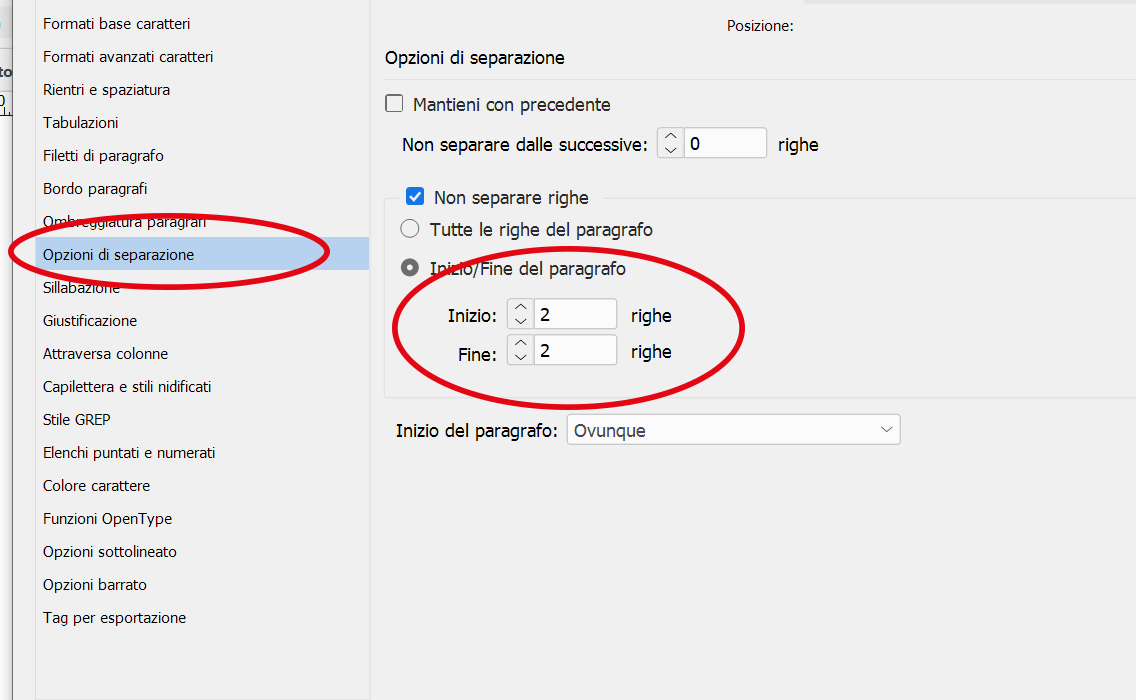1136x700 pixels.
Task: Increase the Inizio righe value
Action: click(520, 308)
